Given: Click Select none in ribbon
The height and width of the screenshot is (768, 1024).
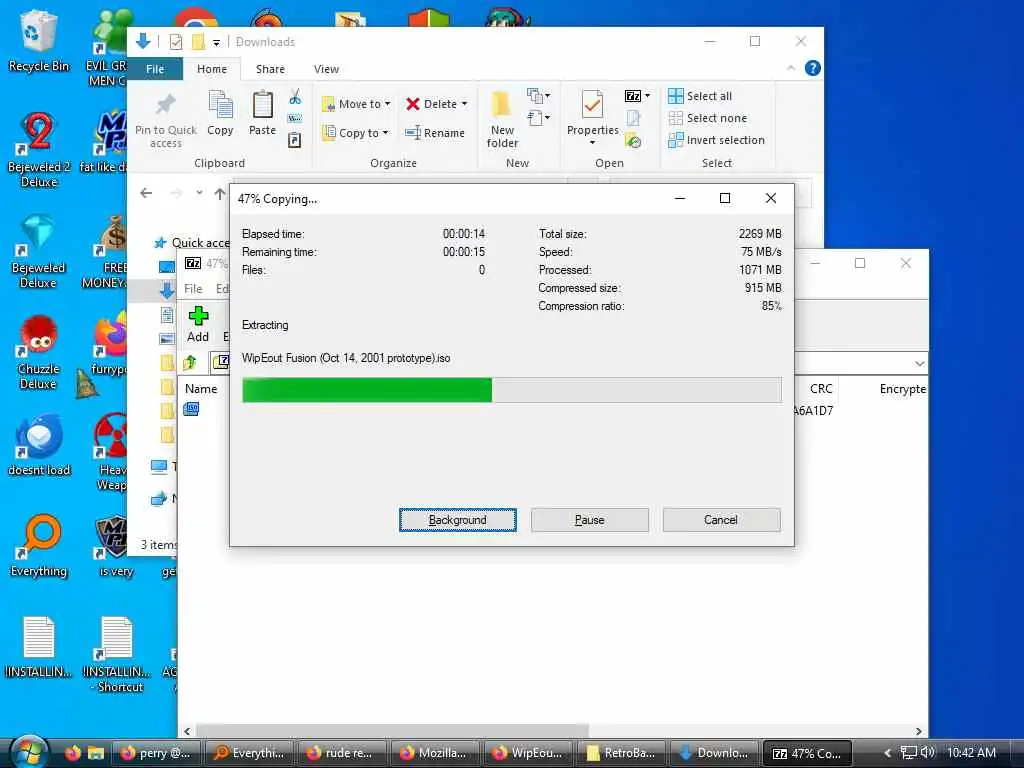Looking at the screenshot, I should pos(708,118).
